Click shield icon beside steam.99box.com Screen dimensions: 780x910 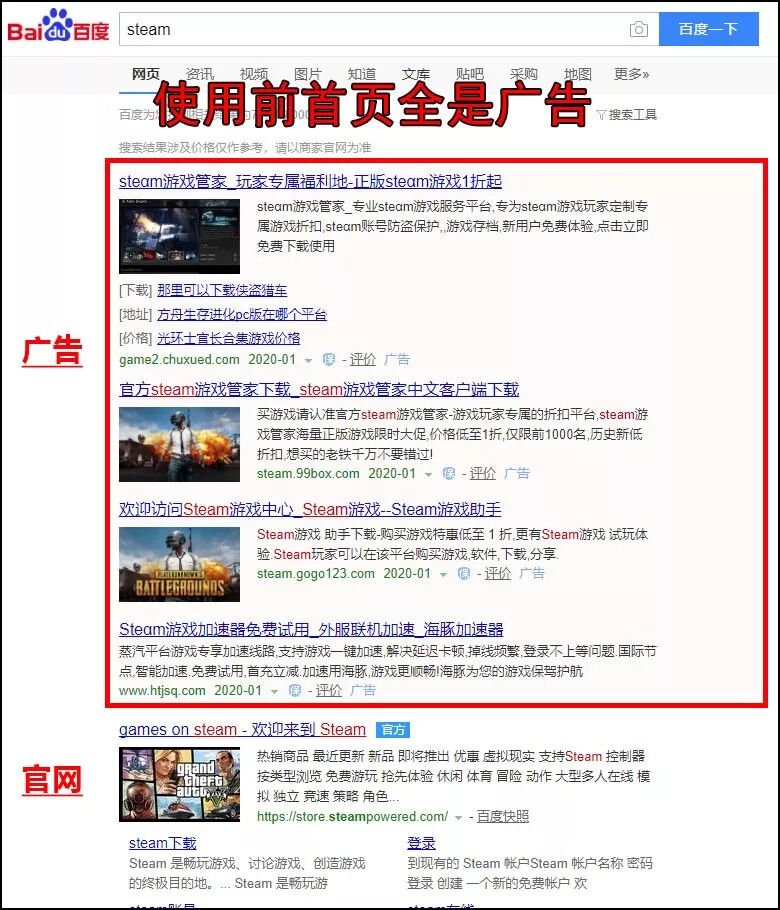(x=449, y=474)
